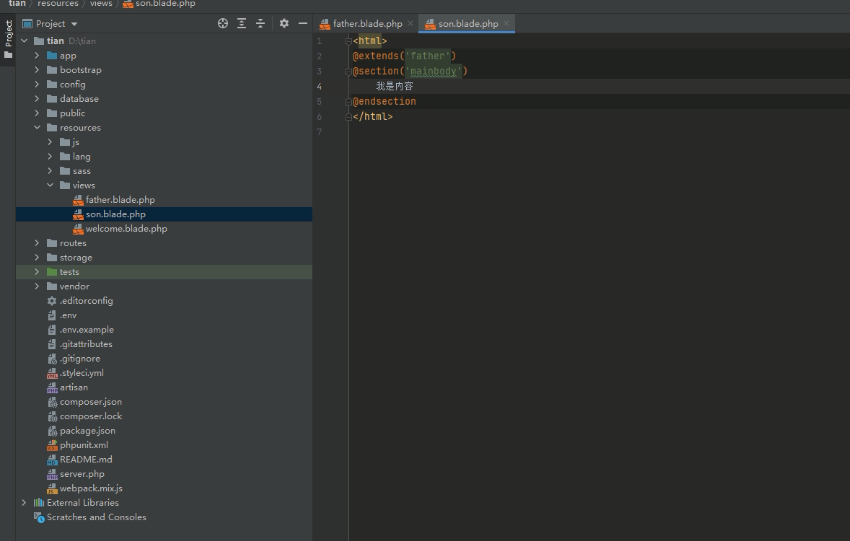Image resolution: width=850 pixels, height=541 pixels.
Task: Collapse the views folder
Action: point(51,185)
